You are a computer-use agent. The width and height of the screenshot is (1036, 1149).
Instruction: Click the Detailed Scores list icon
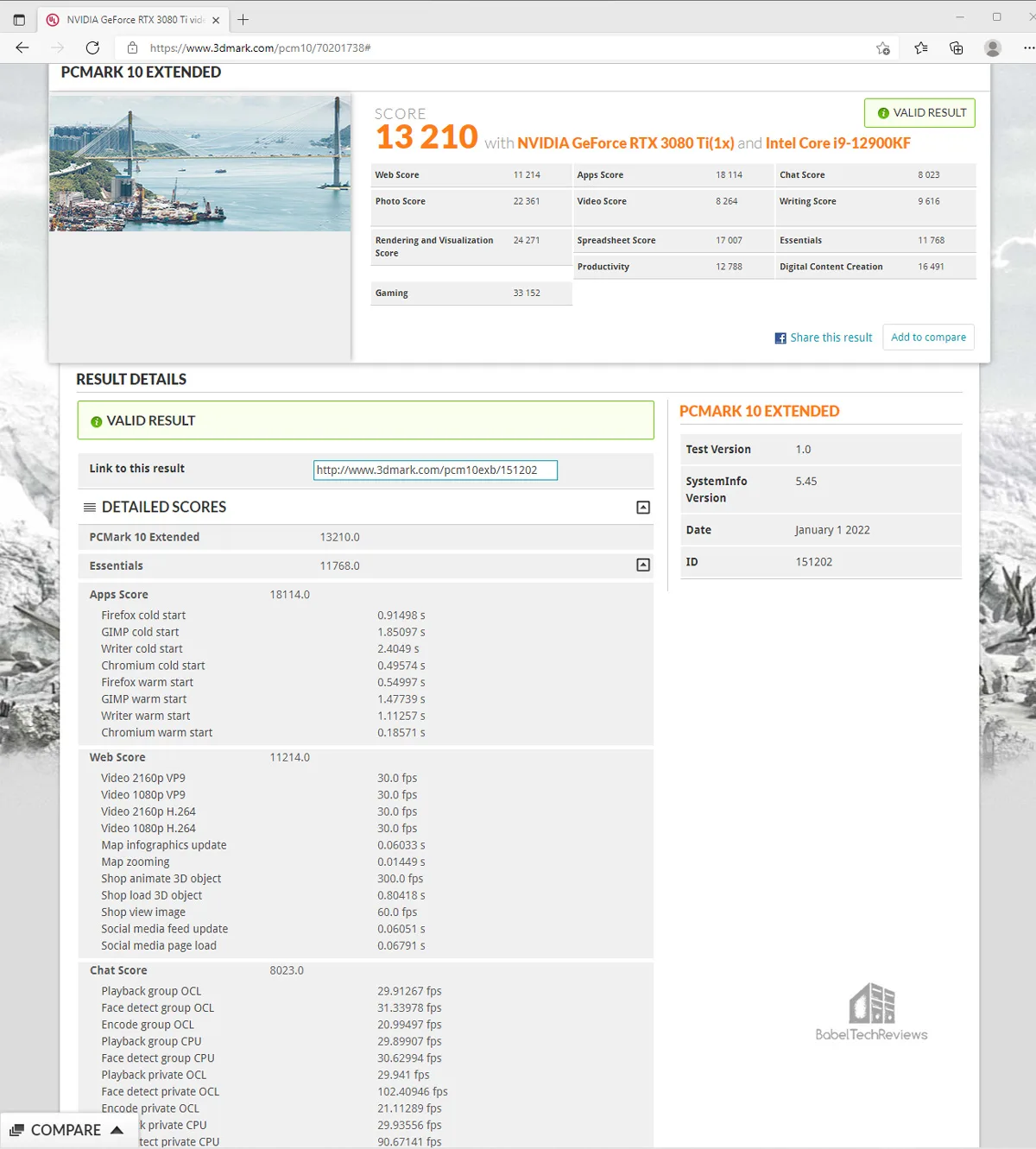90,508
